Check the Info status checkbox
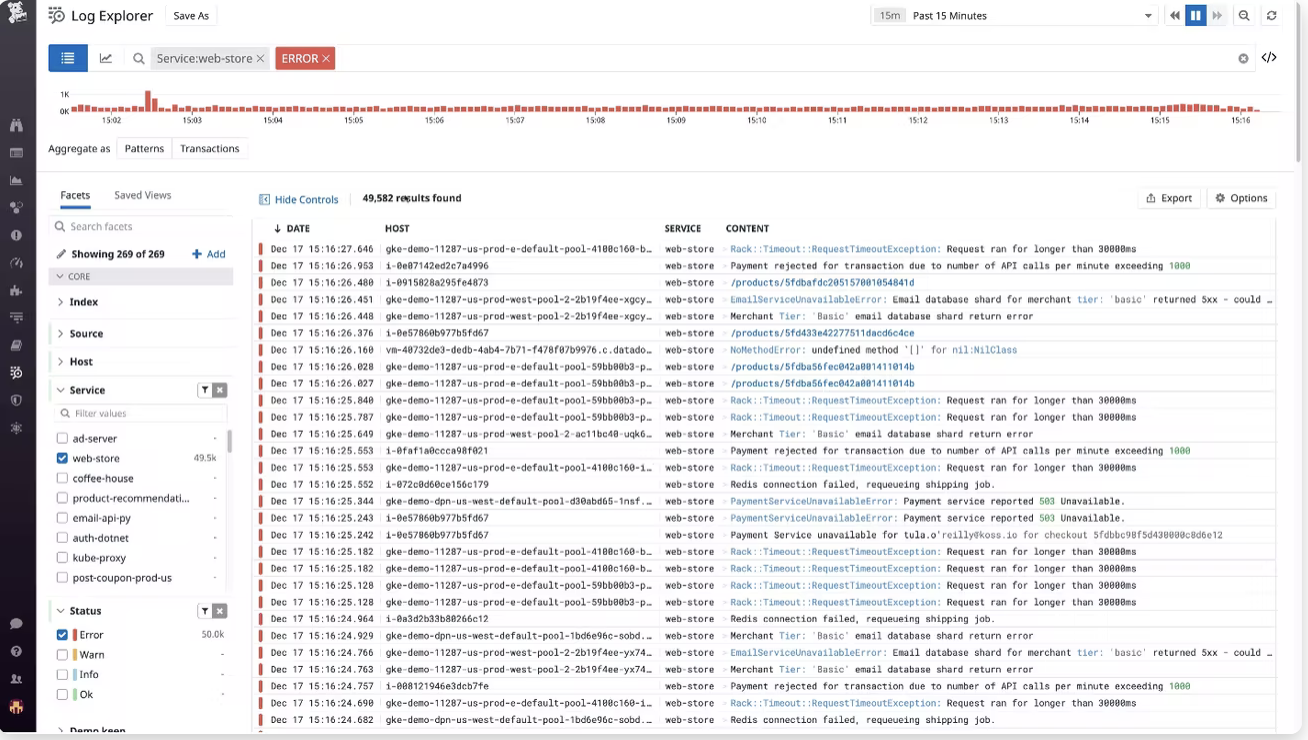Viewport: 1308px width, 740px height. click(x=62, y=675)
